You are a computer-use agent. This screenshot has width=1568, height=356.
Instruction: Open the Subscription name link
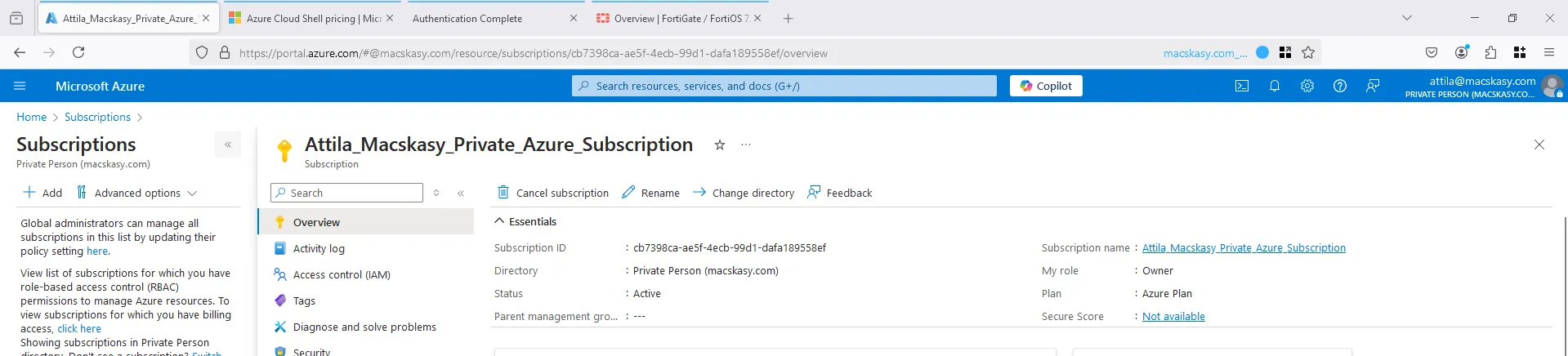(1244, 247)
